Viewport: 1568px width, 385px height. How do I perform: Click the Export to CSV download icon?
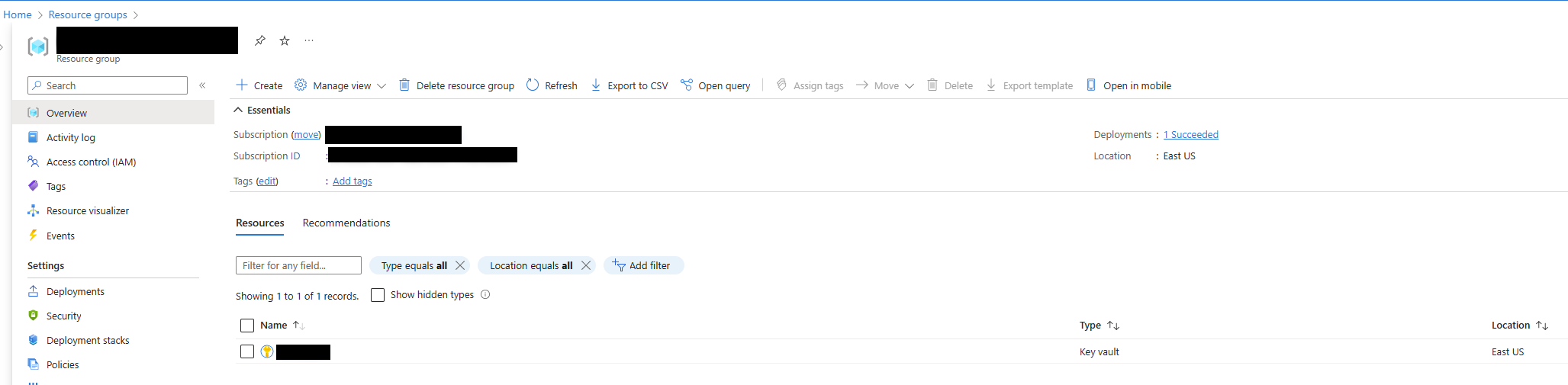pyautogui.click(x=596, y=85)
